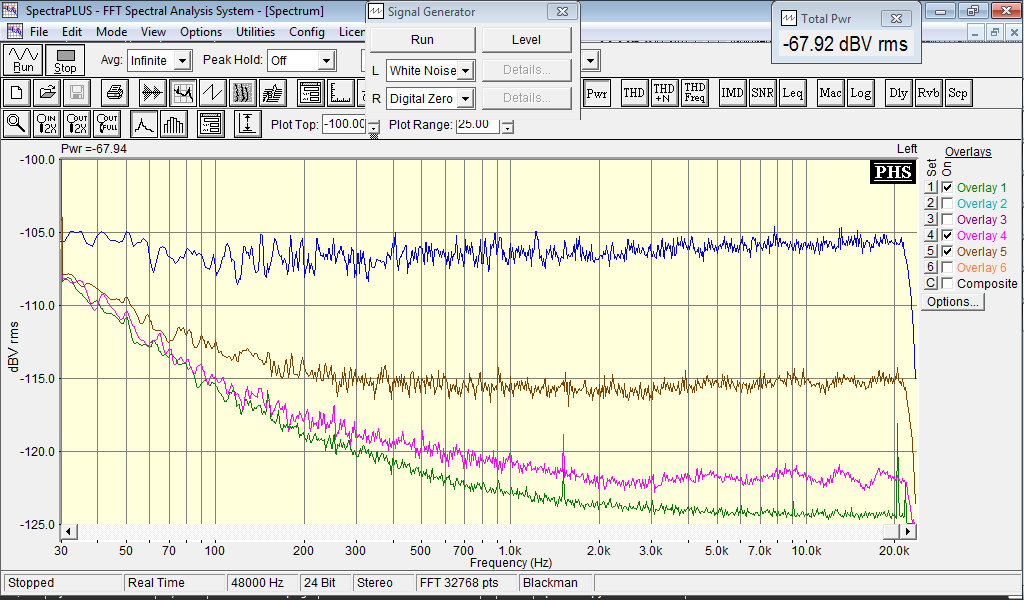1024x600 pixels.
Task: Open the Mac macro utility
Action: (x=830, y=93)
